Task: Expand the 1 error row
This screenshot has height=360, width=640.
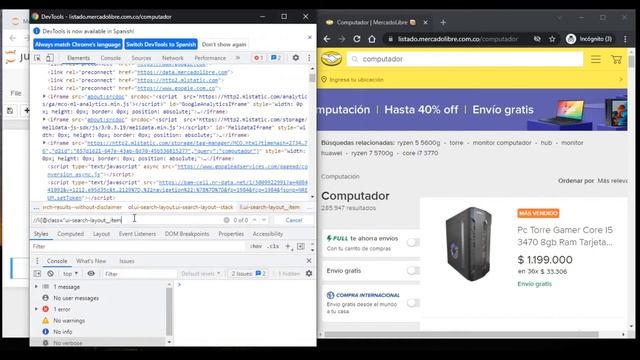Action: pyautogui.click(x=36, y=309)
